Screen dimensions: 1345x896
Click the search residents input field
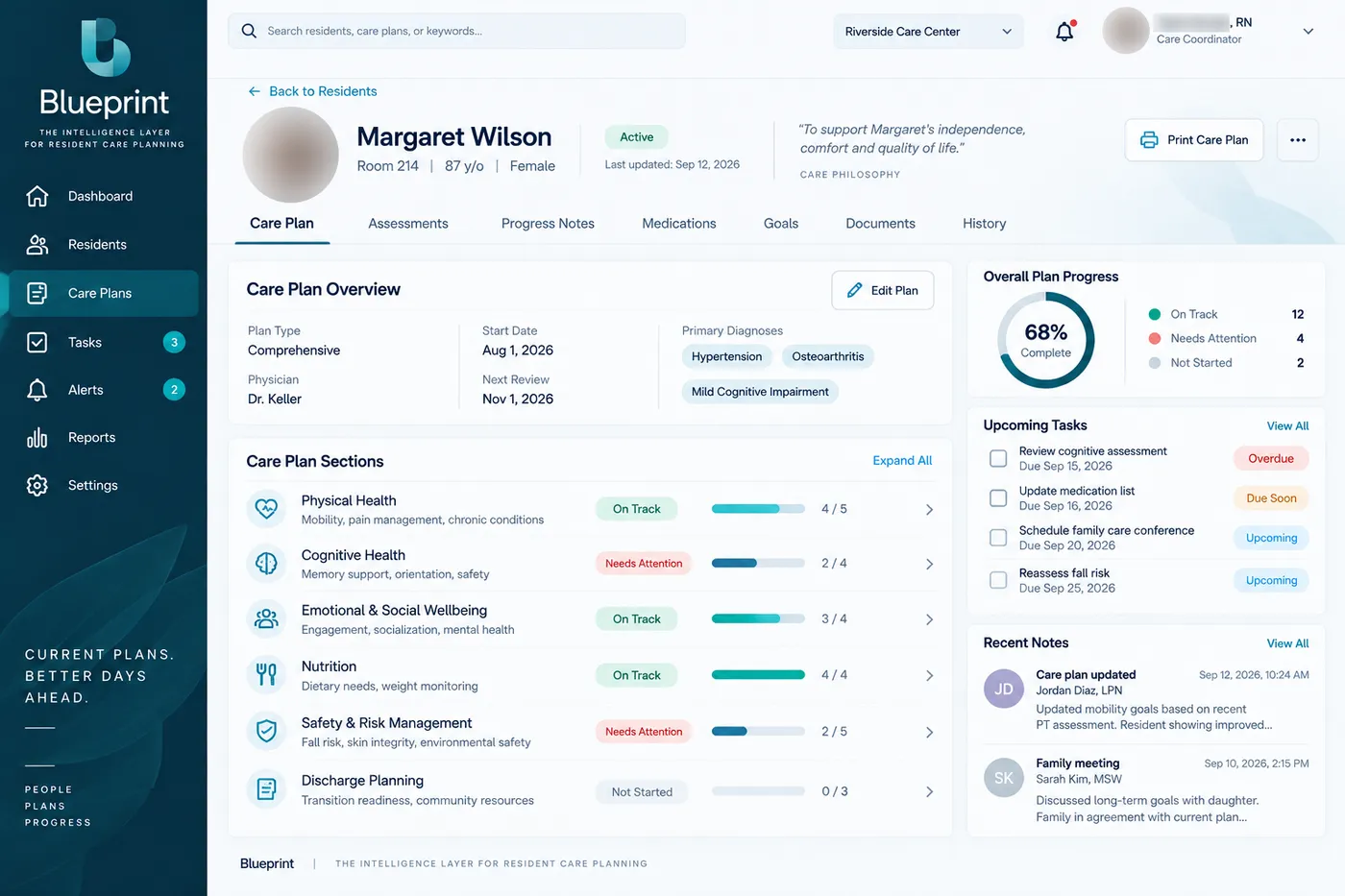(456, 31)
